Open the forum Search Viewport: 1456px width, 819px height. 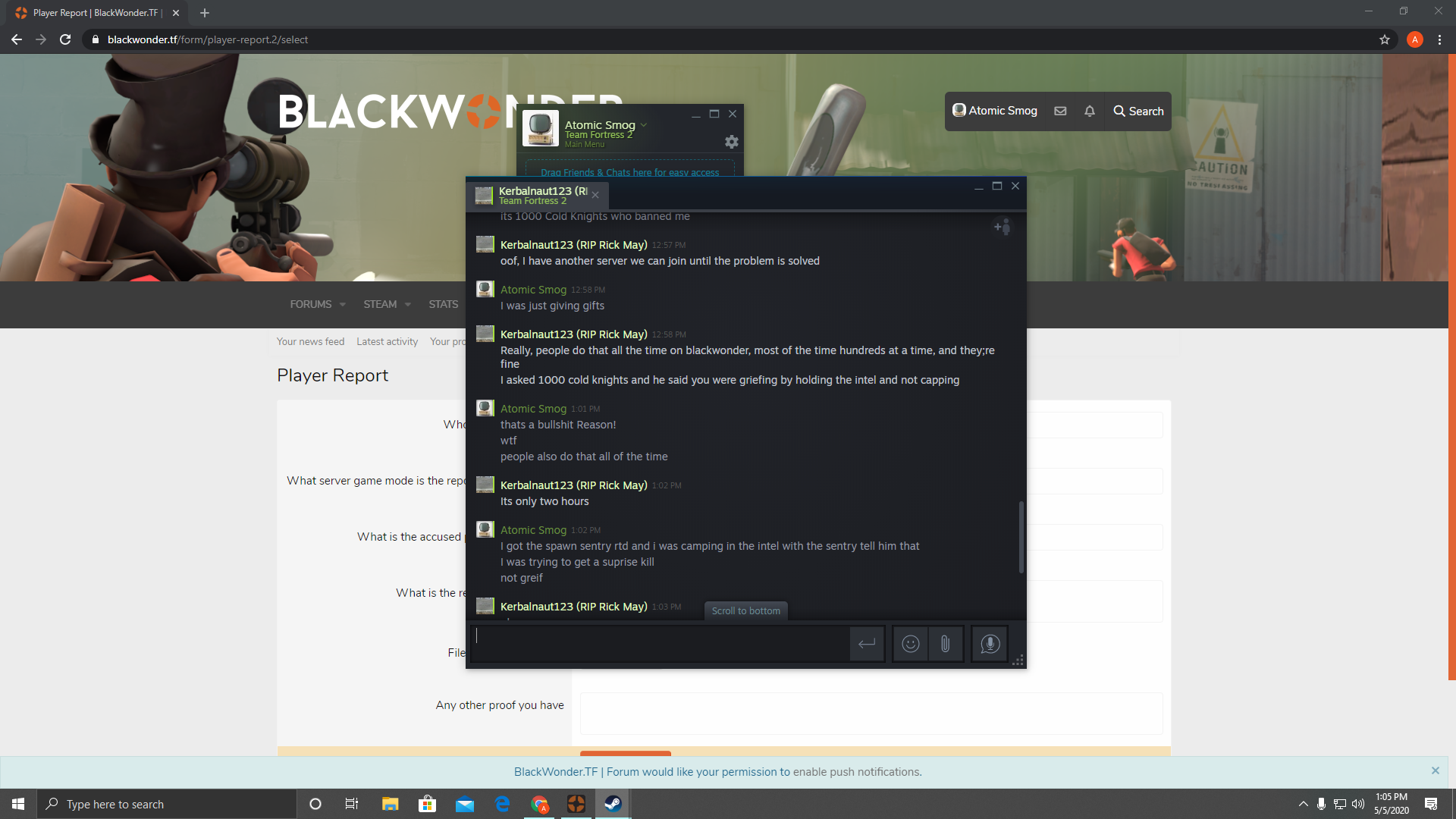click(x=1138, y=111)
